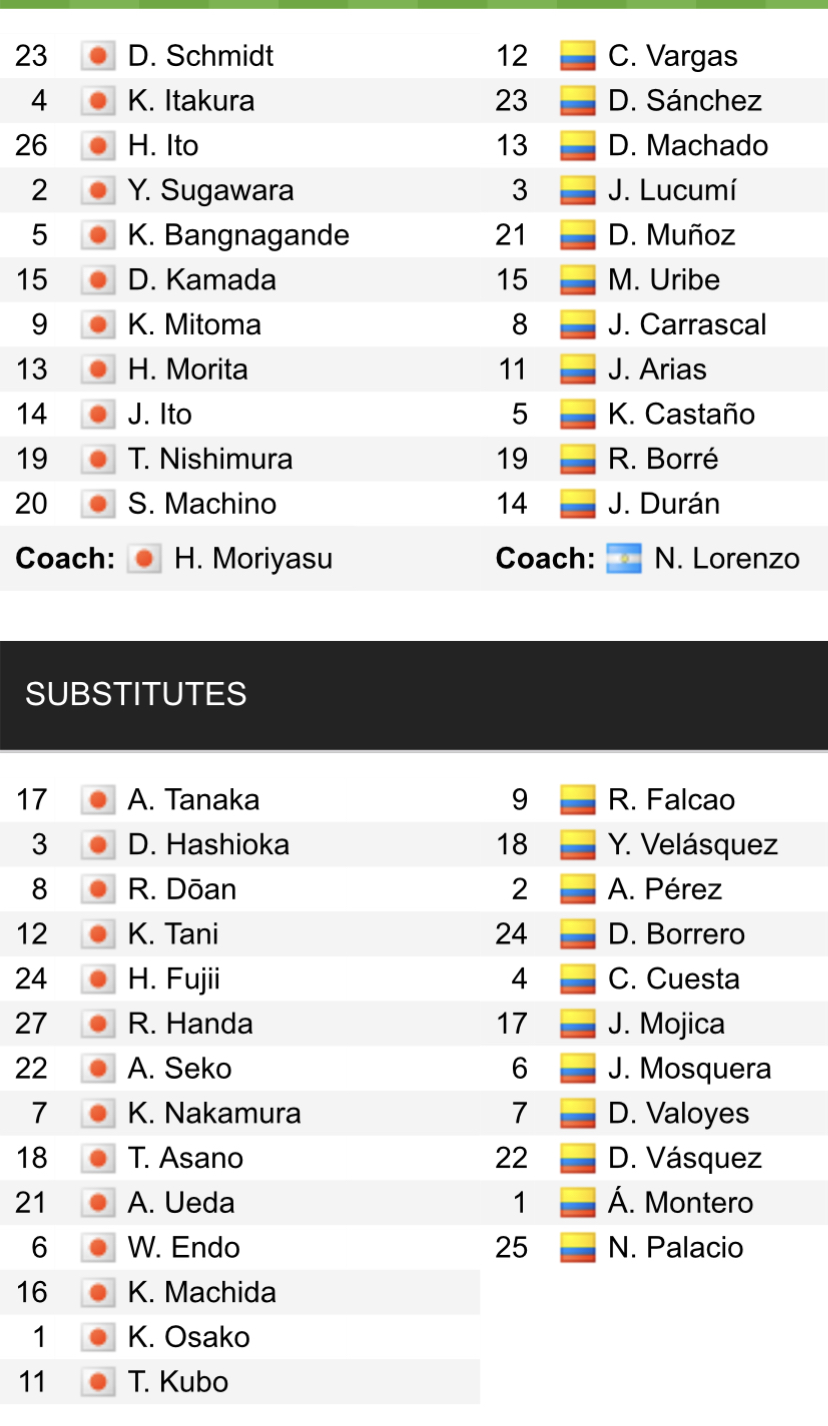Select player D. Kamada
The height and width of the screenshot is (1426, 828).
tap(202, 280)
